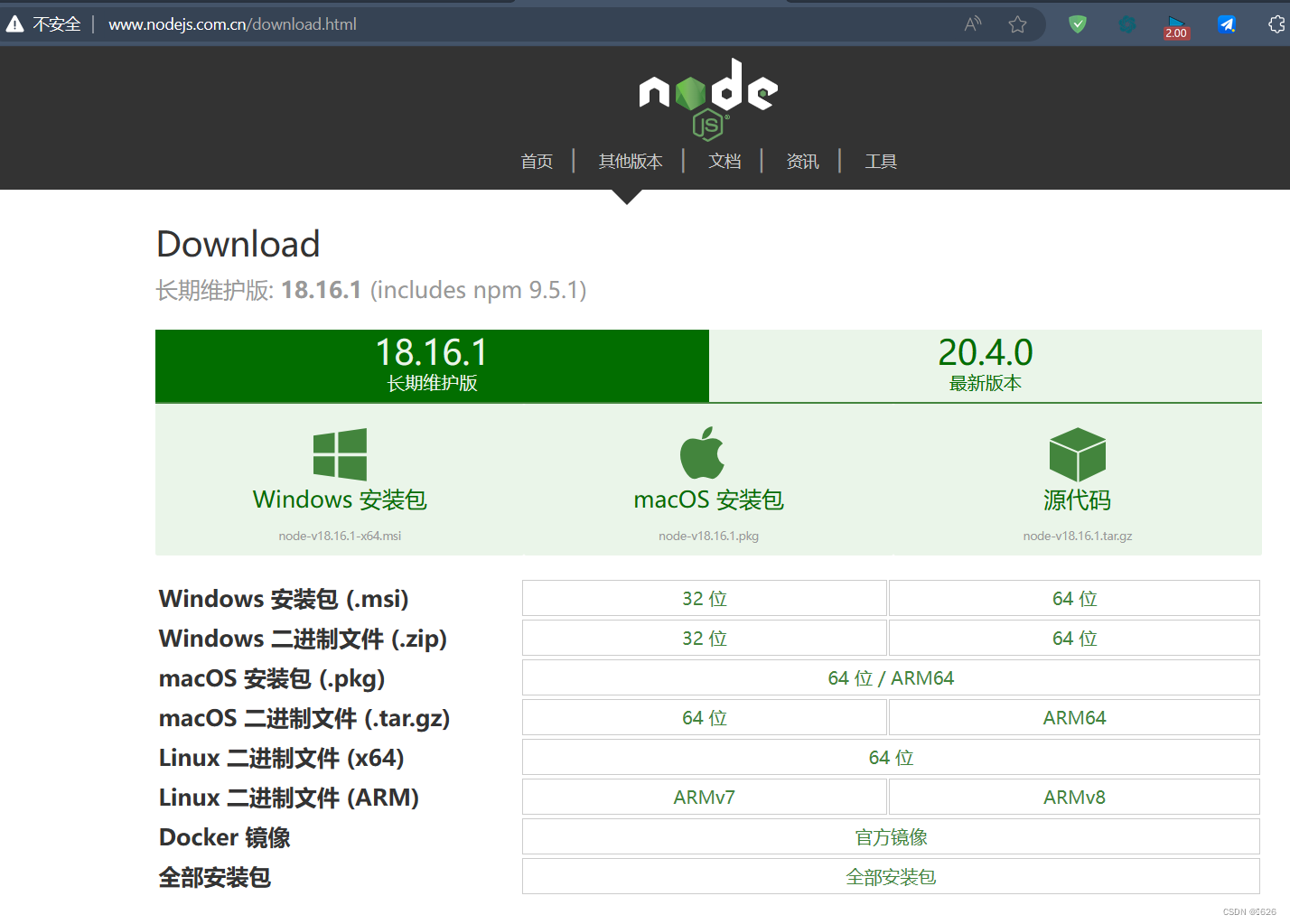Download 32 位 Windows 二进制文件 (.zip)
The width and height of the screenshot is (1290, 924).
click(x=705, y=638)
